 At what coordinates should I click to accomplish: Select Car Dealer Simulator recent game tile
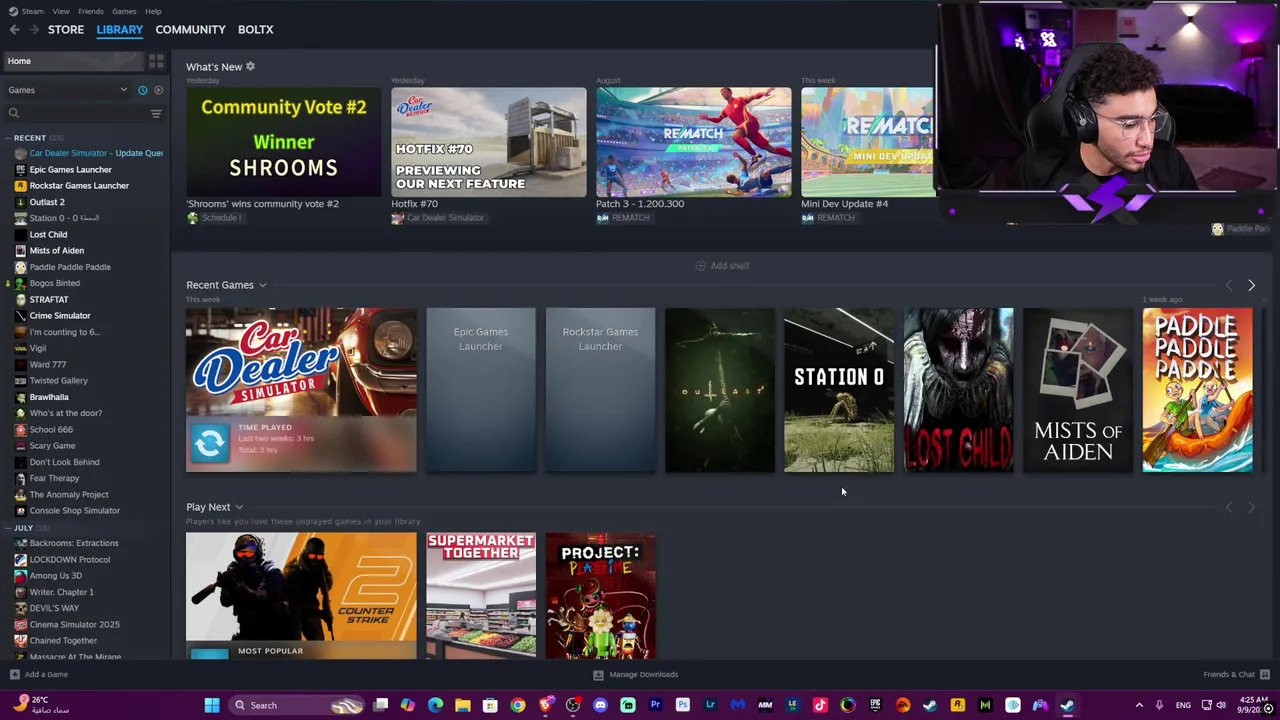(x=301, y=390)
